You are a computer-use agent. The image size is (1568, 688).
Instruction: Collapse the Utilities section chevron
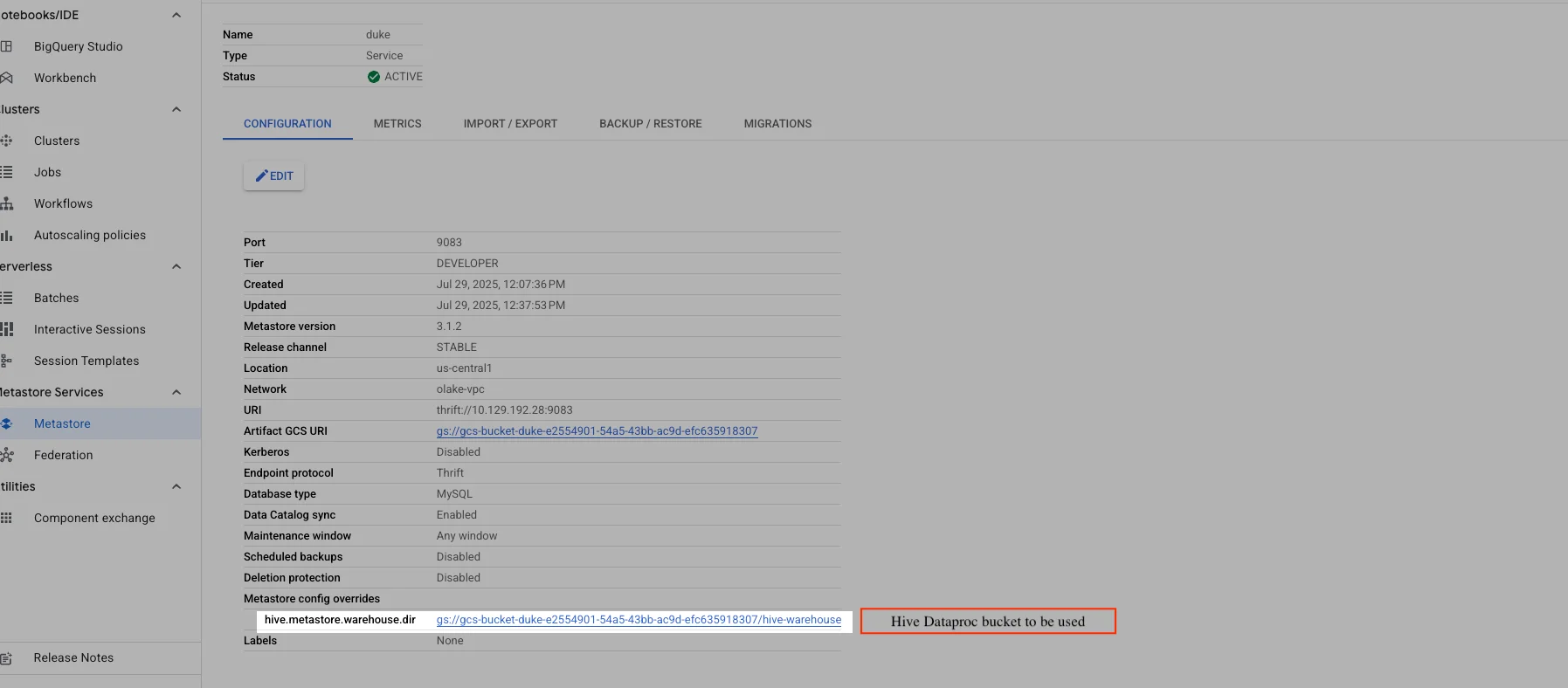pos(176,486)
